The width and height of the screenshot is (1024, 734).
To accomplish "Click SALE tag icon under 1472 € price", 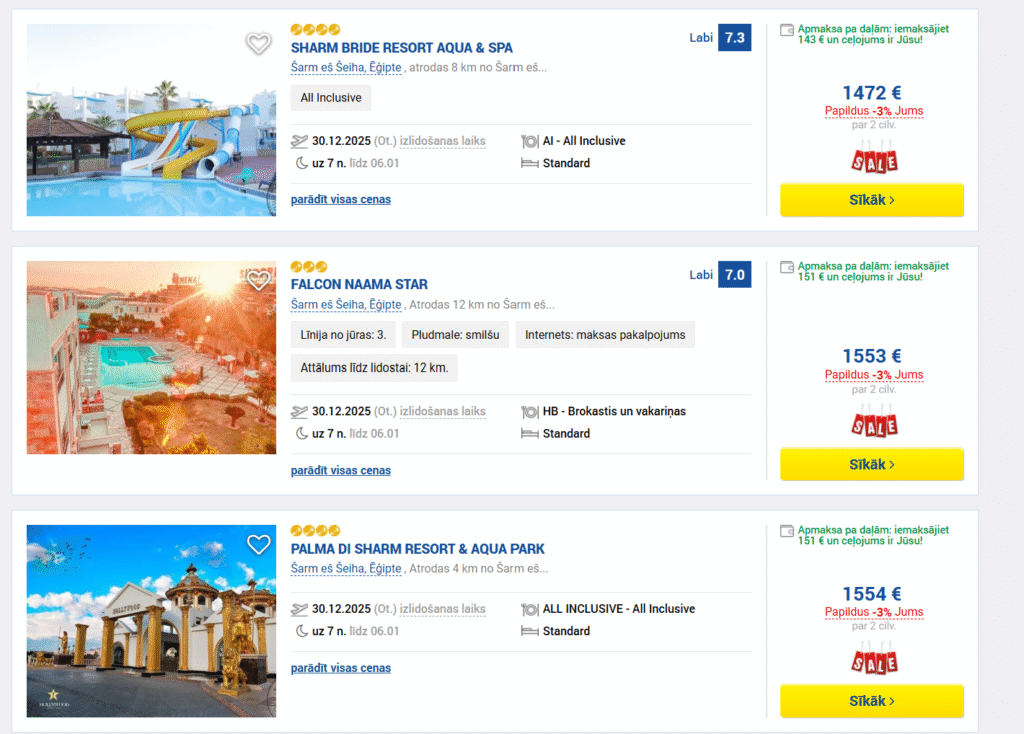I will [x=874, y=158].
